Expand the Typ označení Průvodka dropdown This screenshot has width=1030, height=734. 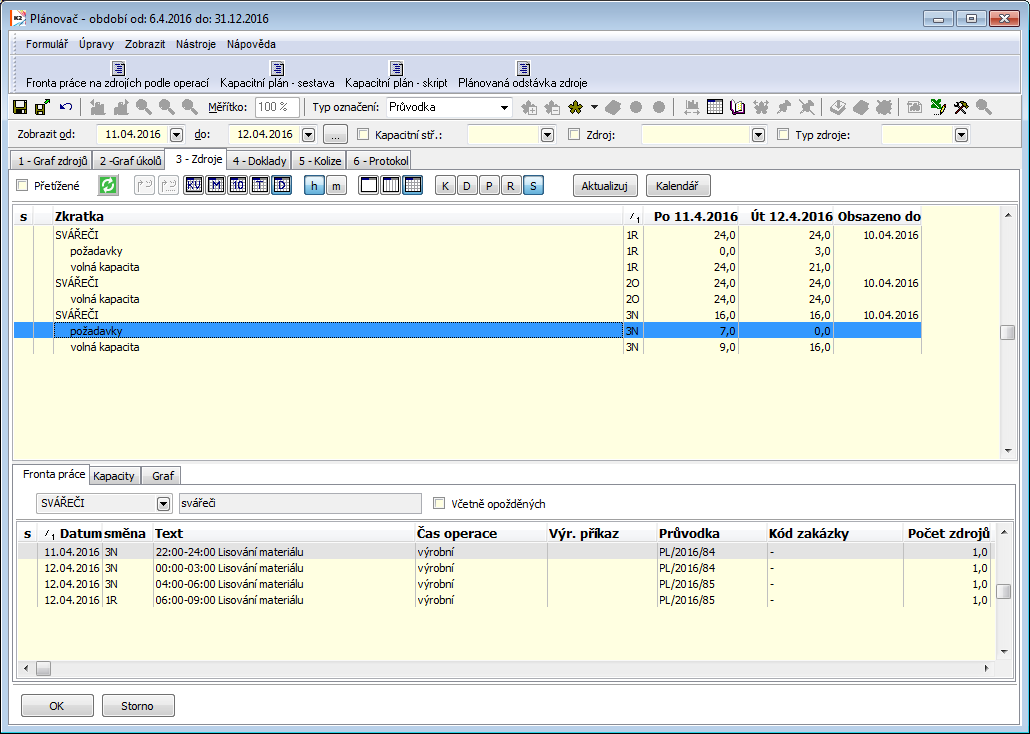point(505,107)
